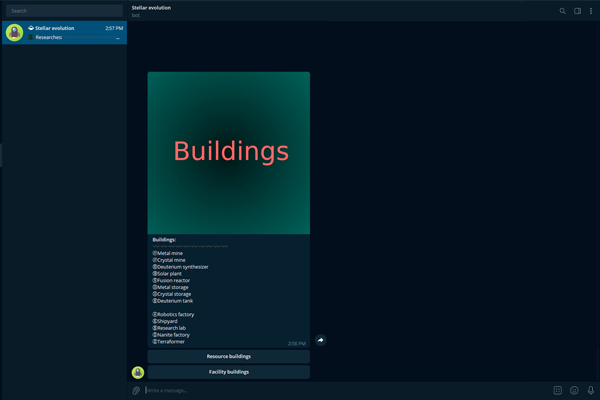
Task: Click the Stellar evolution title in the header
Action: [x=152, y=7]
